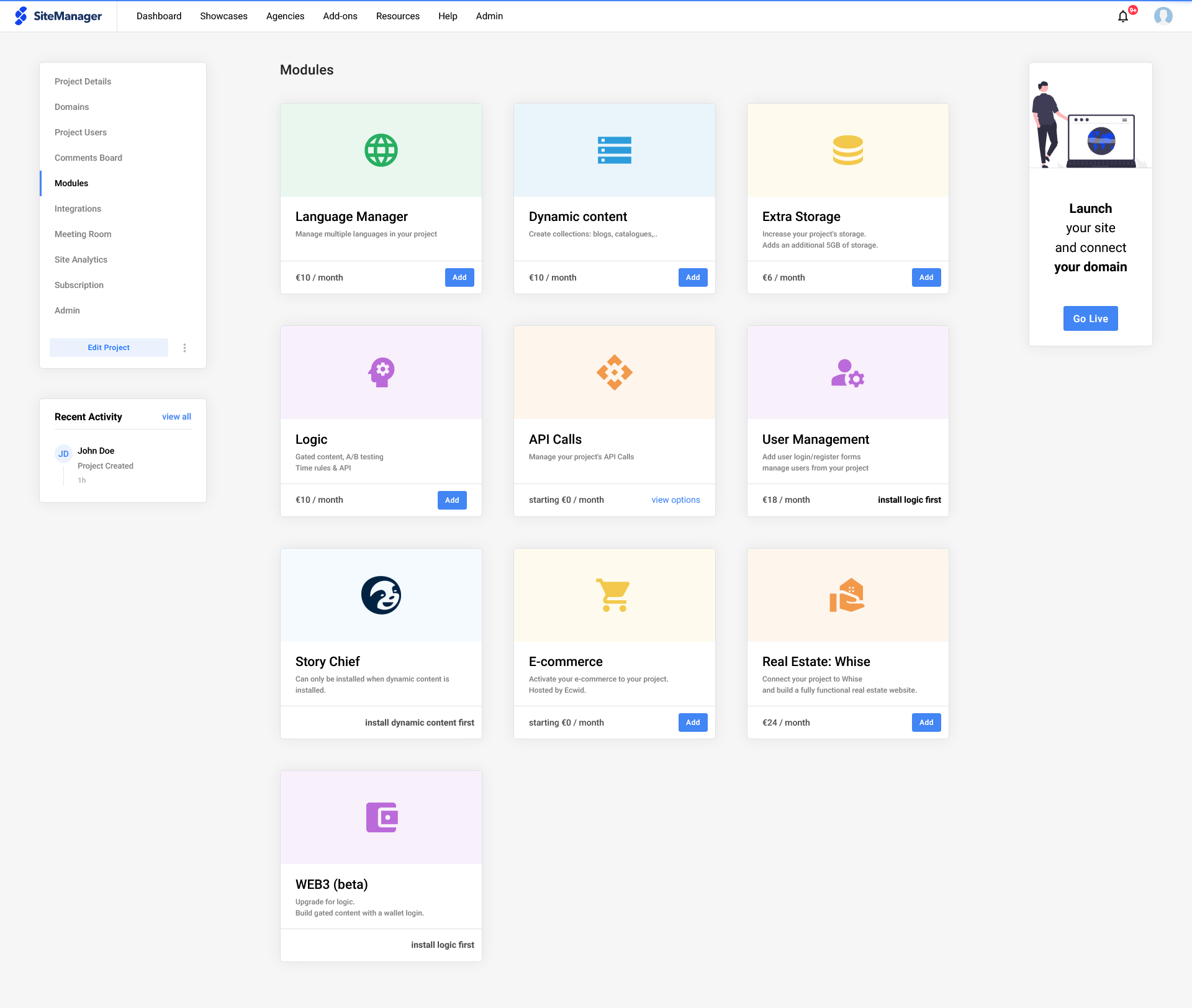1192x1008 pixels.
Task: Add the Real Estate: Whise module
Action: point(926,722)
